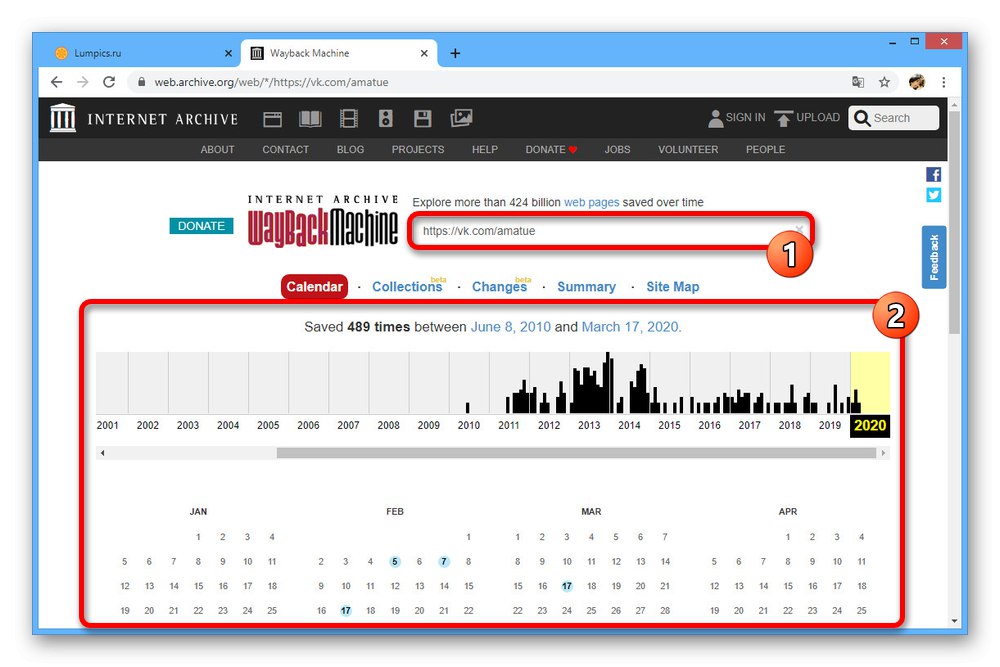
Task: Open the Chrome profile avatar
Action: point(916,82)
